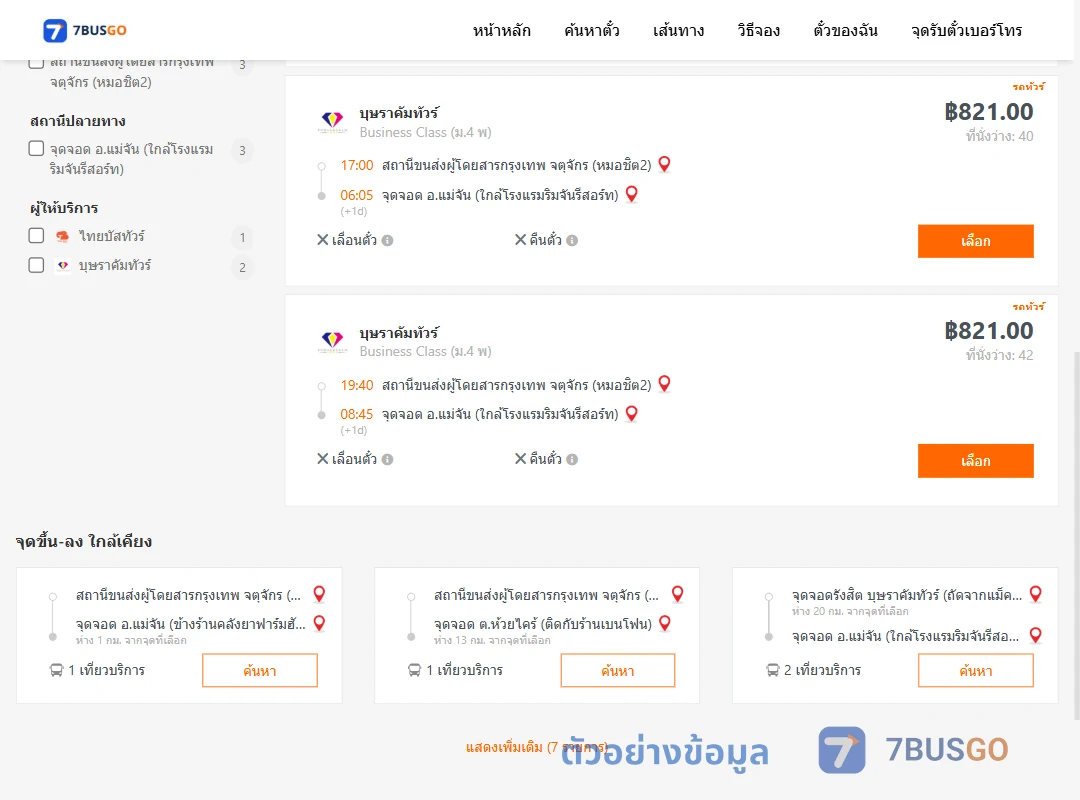Click the สถานีปลายทาง filter heading

click(77, 121)
